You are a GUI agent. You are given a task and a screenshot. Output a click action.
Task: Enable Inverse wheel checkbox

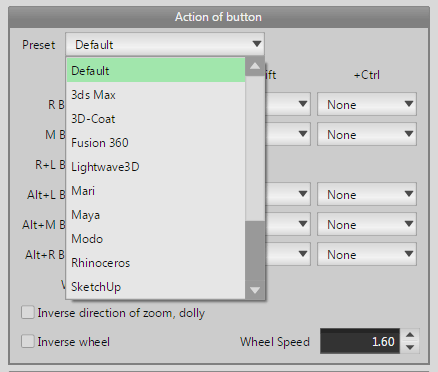pyautogui.click(x=28, y=342)
